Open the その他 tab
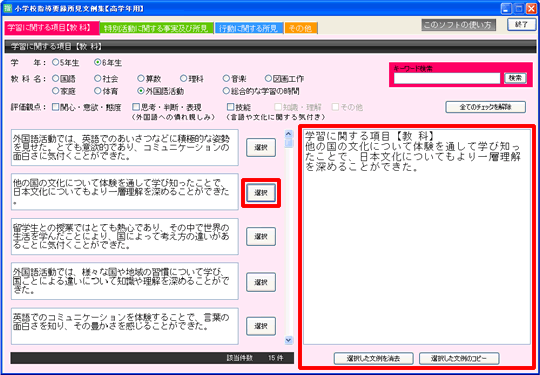This screenshot has width=540, height=375. pos(301,29)
